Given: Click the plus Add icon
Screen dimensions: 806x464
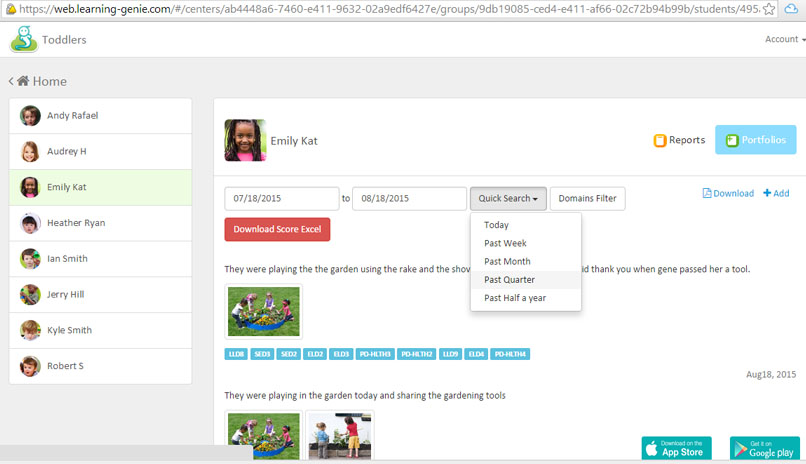Looking at the screenshot, I should [767, 193].
